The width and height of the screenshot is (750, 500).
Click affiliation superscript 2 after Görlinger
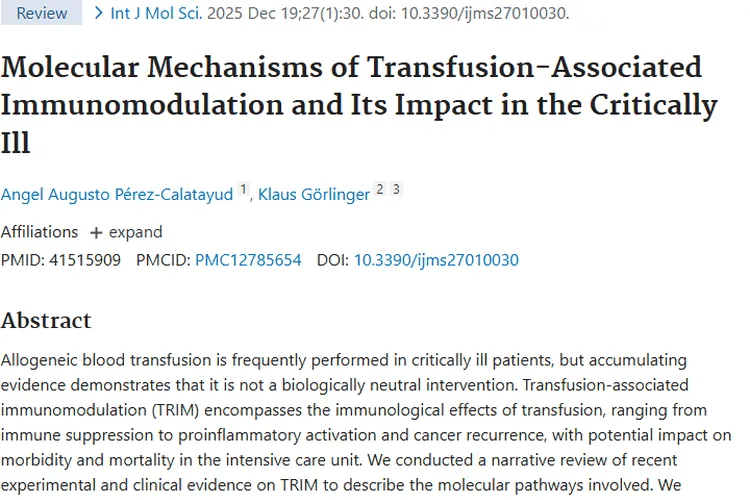click(x=379, y=189)
